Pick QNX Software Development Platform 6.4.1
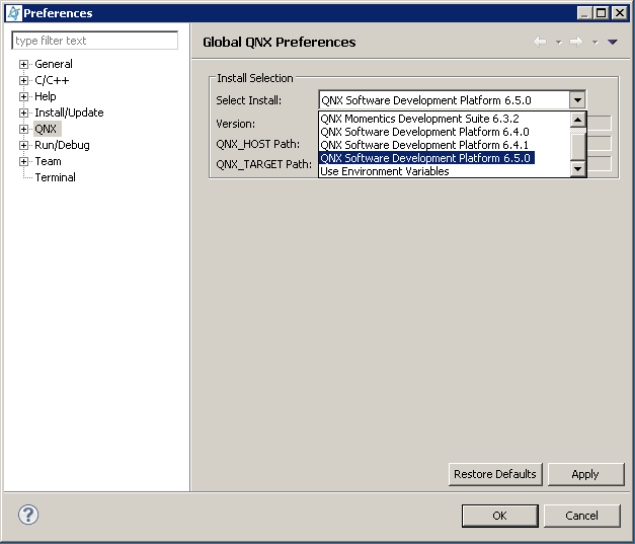Screen dimensions: 635x544 [x=424, y=145]
